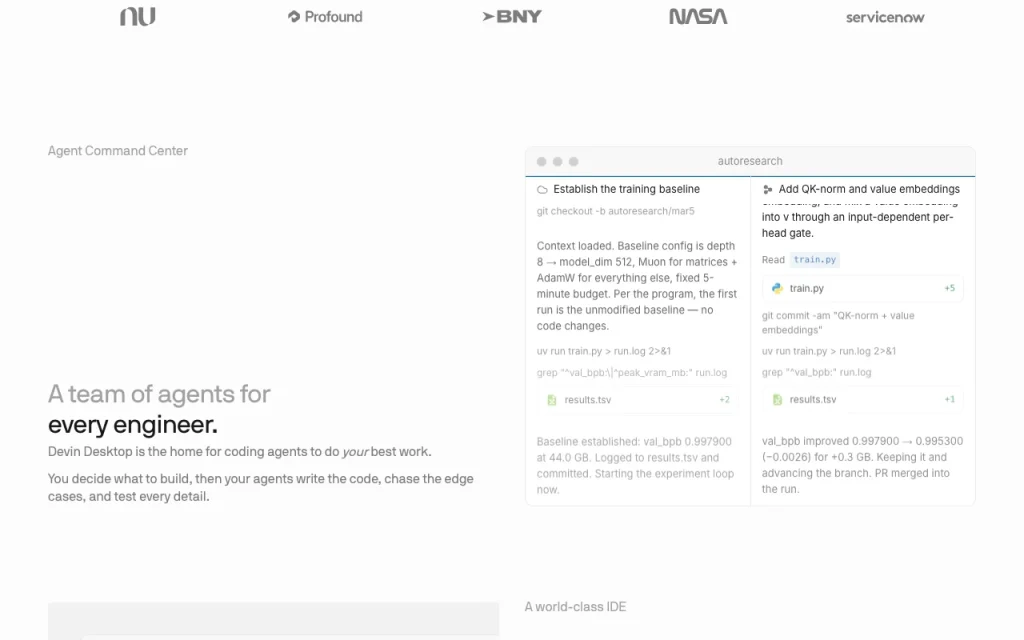Open the results.tsv card marked +2
The height and width of the screenshot is (640, 1024).
(637, 400)
